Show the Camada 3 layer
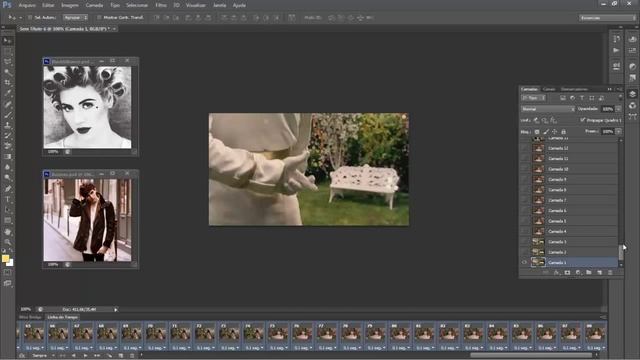This screenshot has height=360, width=640. coord(524,242)
